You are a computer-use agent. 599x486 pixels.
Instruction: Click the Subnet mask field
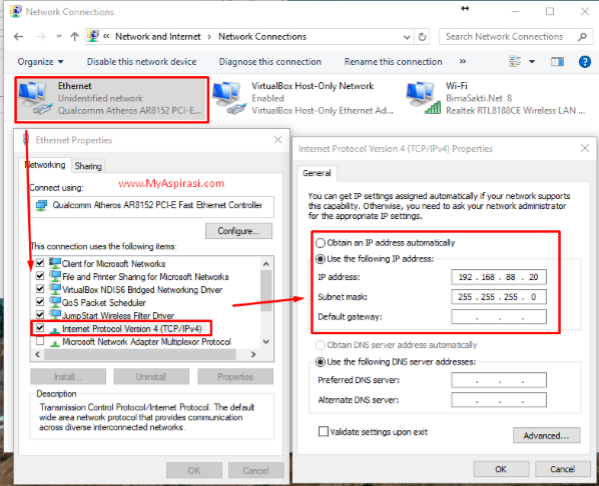tap(499, 297)
